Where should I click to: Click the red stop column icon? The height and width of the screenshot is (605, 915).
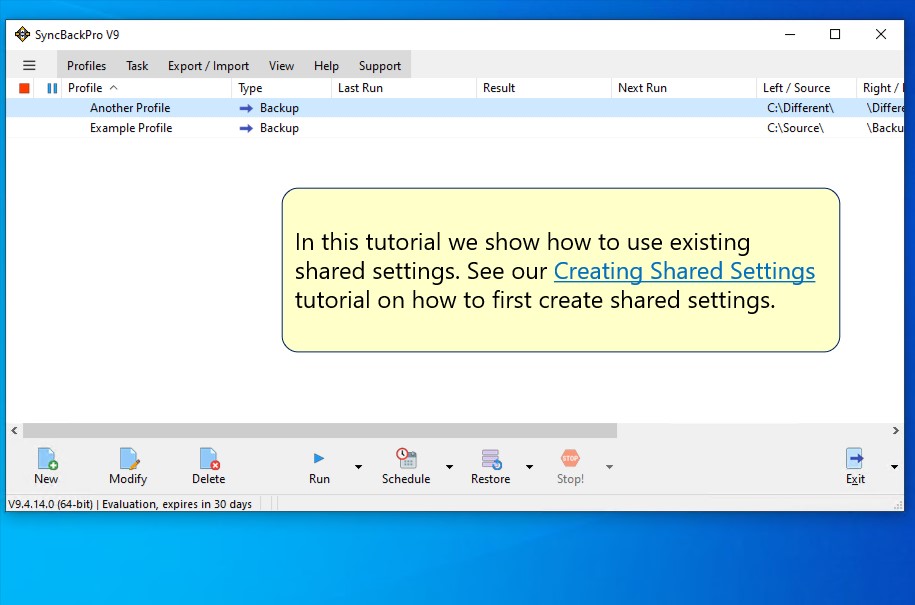pyautogui.click(x=24, y=88)
